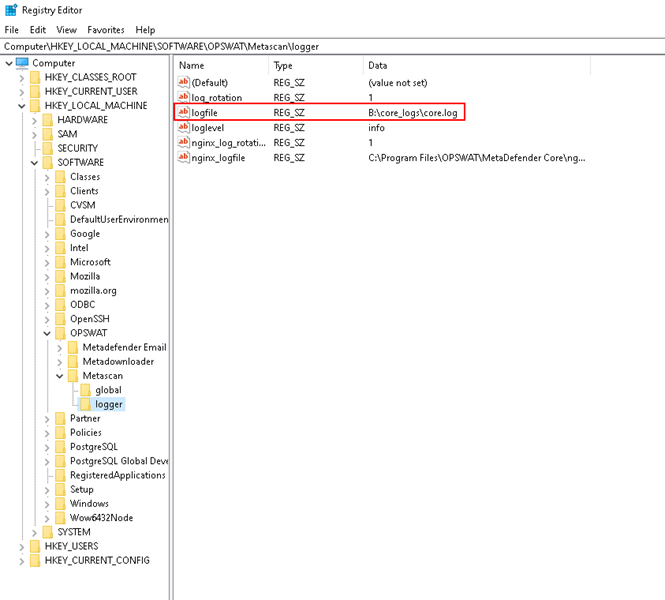665x600 pixels.
Task: Select the (Default) value string icon
Action: [183, 82]
